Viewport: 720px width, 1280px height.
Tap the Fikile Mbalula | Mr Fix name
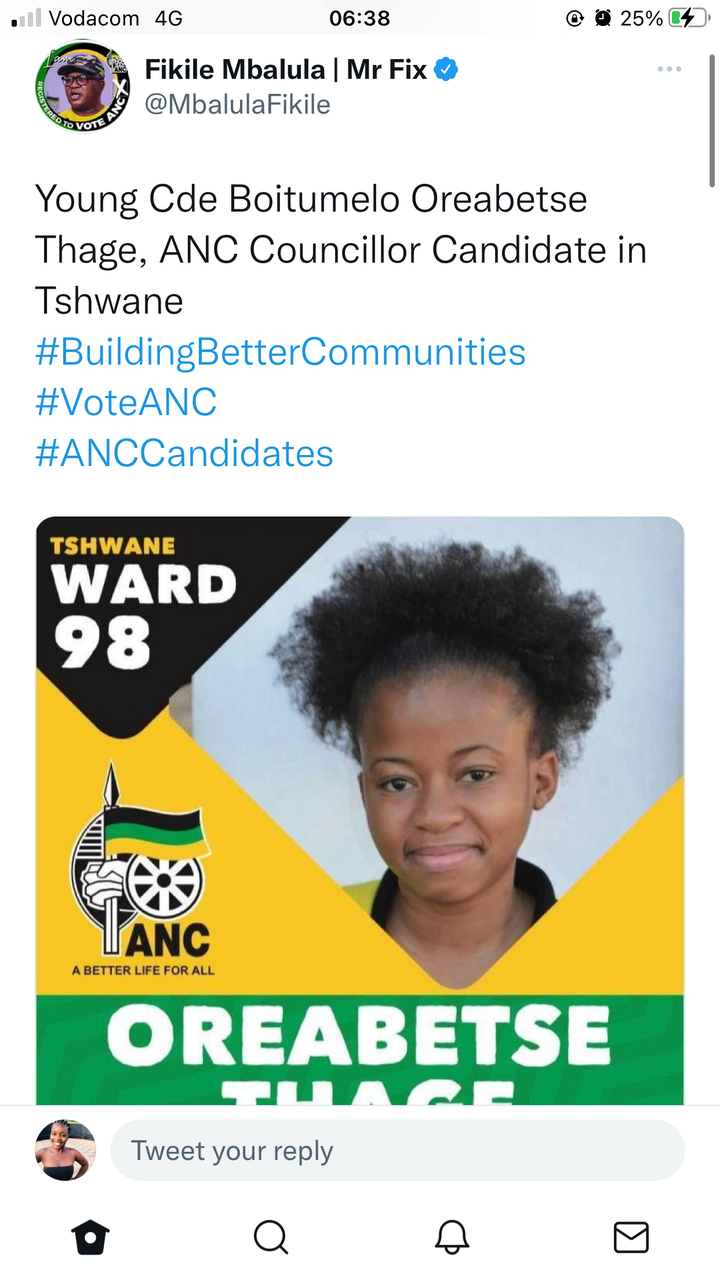[286, 69]
